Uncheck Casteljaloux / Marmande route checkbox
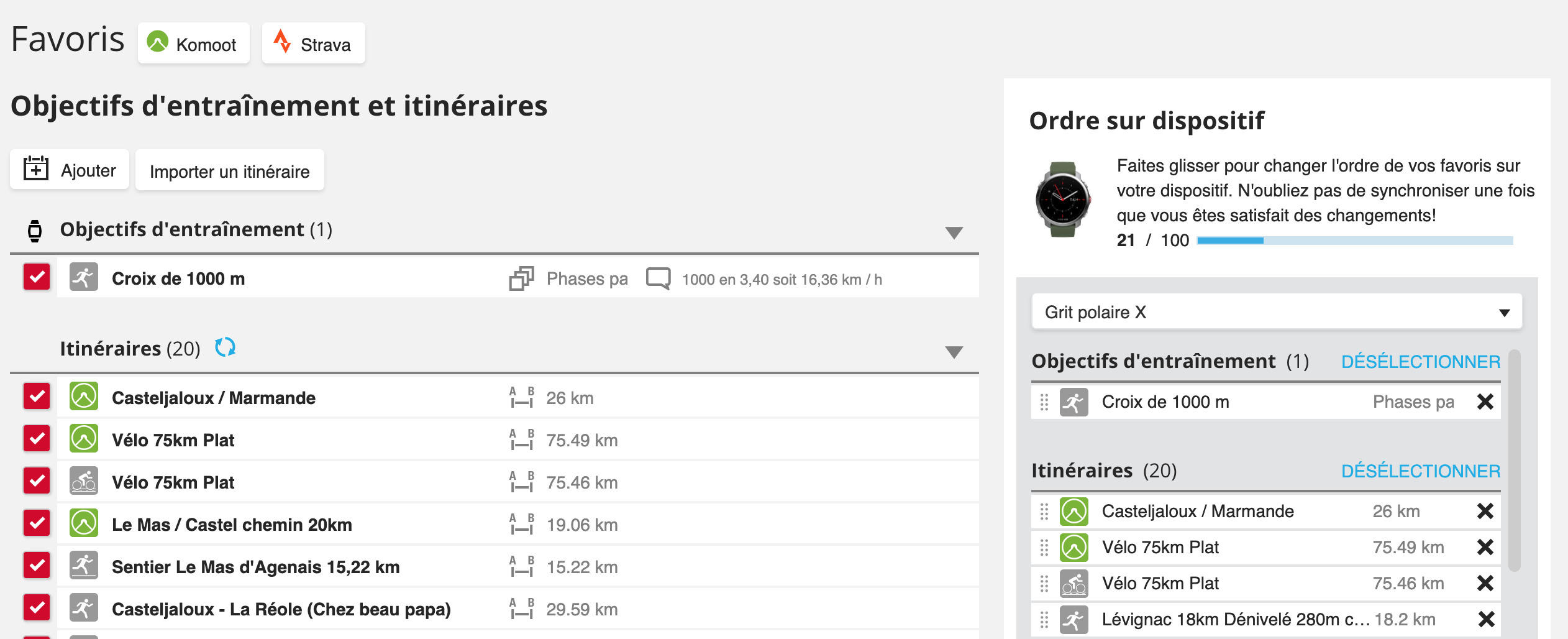Image resolution: width=1568 pixels, height=639 pixels. click(37, 396)
